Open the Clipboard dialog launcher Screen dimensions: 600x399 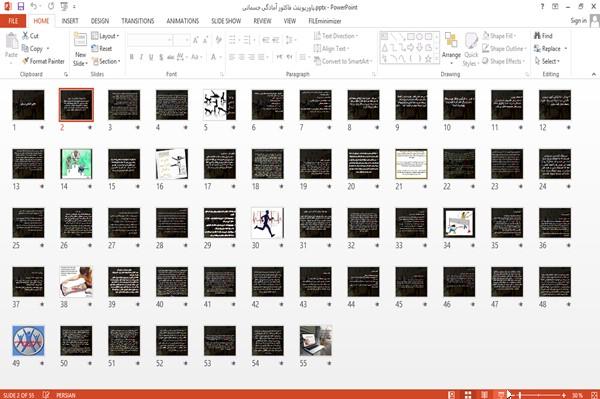point(66,74)
